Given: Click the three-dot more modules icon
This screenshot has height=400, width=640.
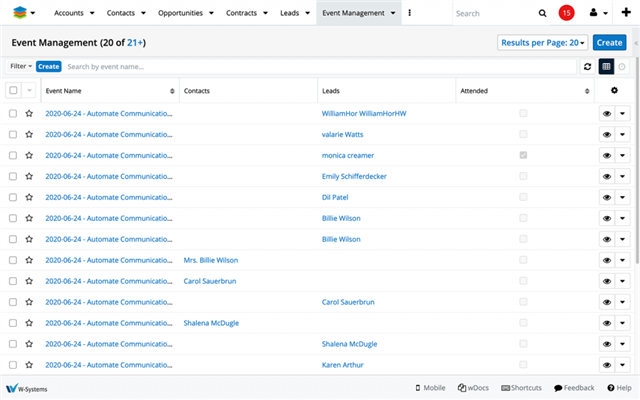Looking at the screenshot, I should click(x=409, y=13).
